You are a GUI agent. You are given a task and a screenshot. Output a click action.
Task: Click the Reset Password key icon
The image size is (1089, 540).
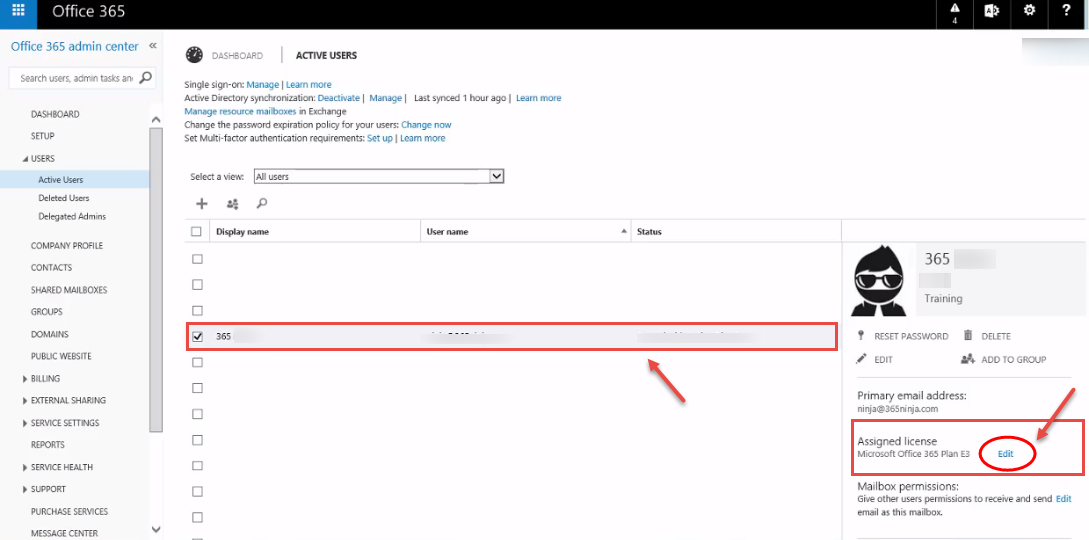pyautogui.click(x=861, y=336)
